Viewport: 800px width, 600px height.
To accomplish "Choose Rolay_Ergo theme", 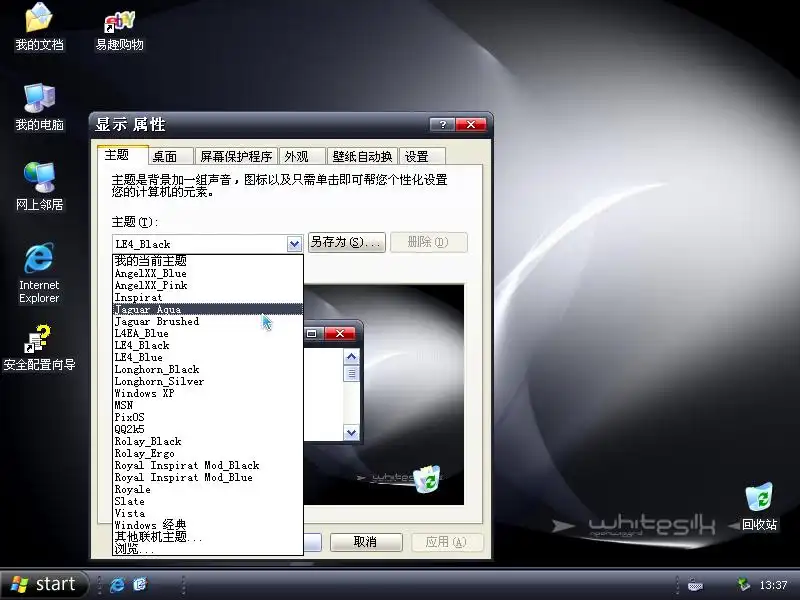I will pyautogui.click(x=207, y=453).
